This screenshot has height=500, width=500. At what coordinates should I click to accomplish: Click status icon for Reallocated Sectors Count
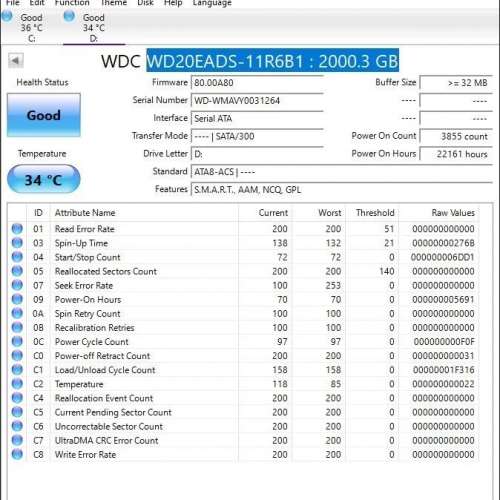[x=17, y=271]
